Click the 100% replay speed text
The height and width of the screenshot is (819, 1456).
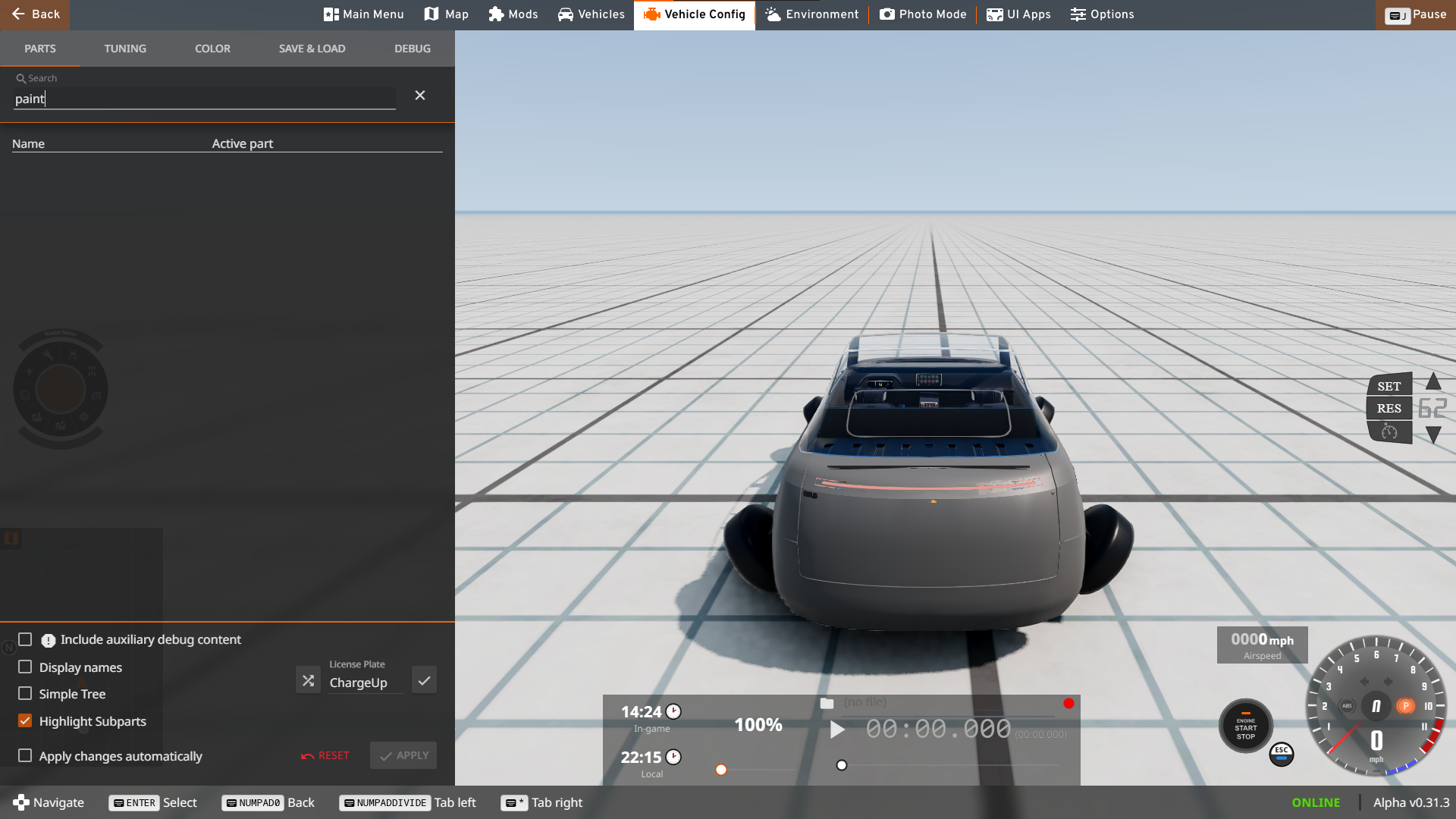(758, 725)
